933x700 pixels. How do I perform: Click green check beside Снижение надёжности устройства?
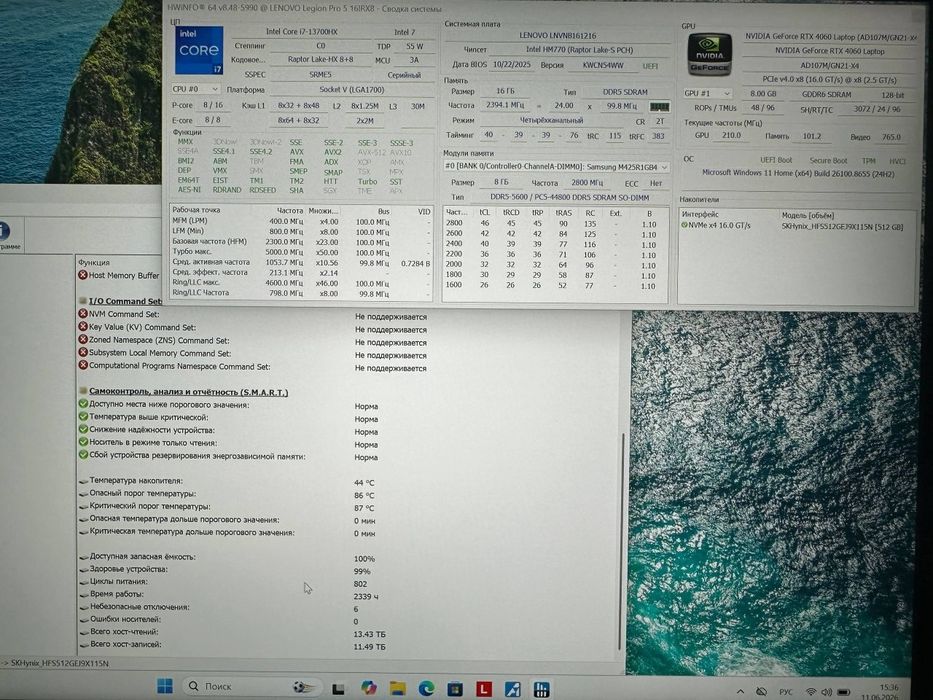click(x=83, y=429)
